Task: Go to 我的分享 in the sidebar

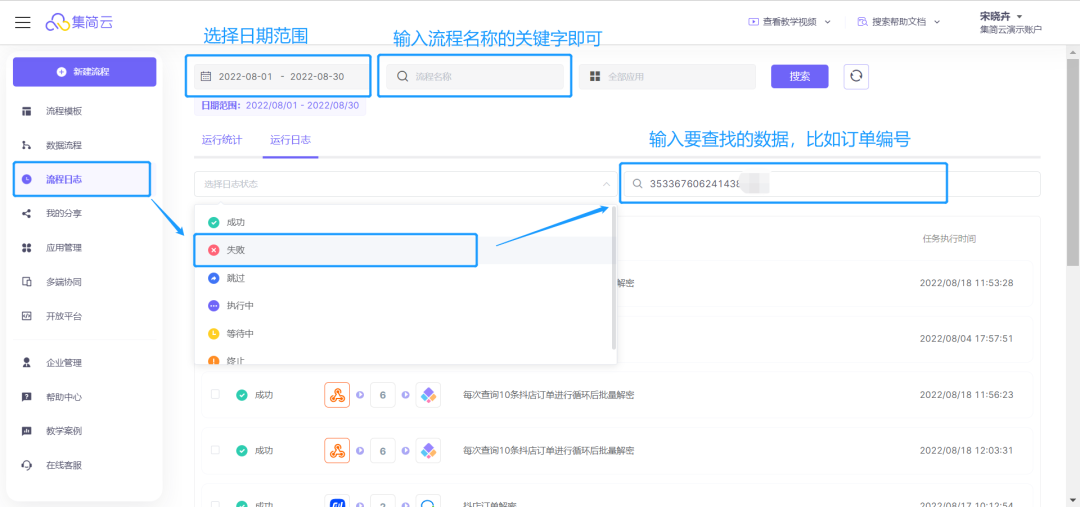Action: tap(64, 213)
